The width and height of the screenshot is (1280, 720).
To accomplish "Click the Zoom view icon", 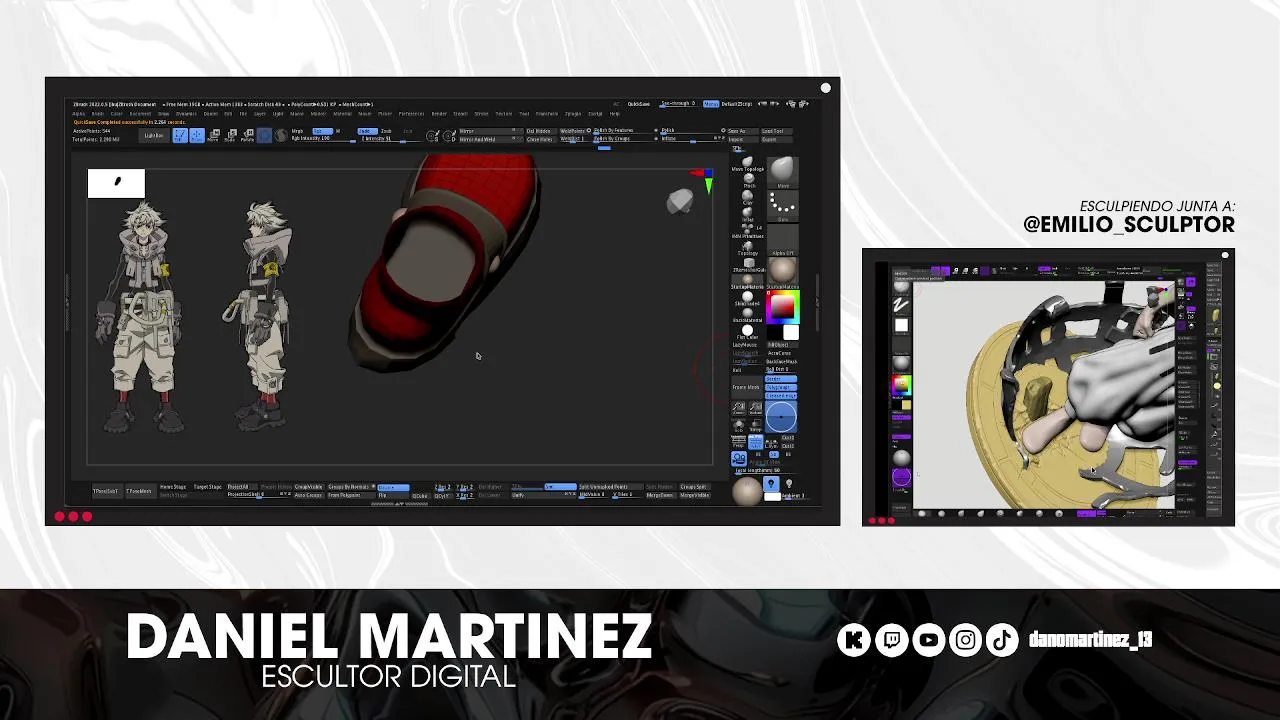I will pos(739,410).
